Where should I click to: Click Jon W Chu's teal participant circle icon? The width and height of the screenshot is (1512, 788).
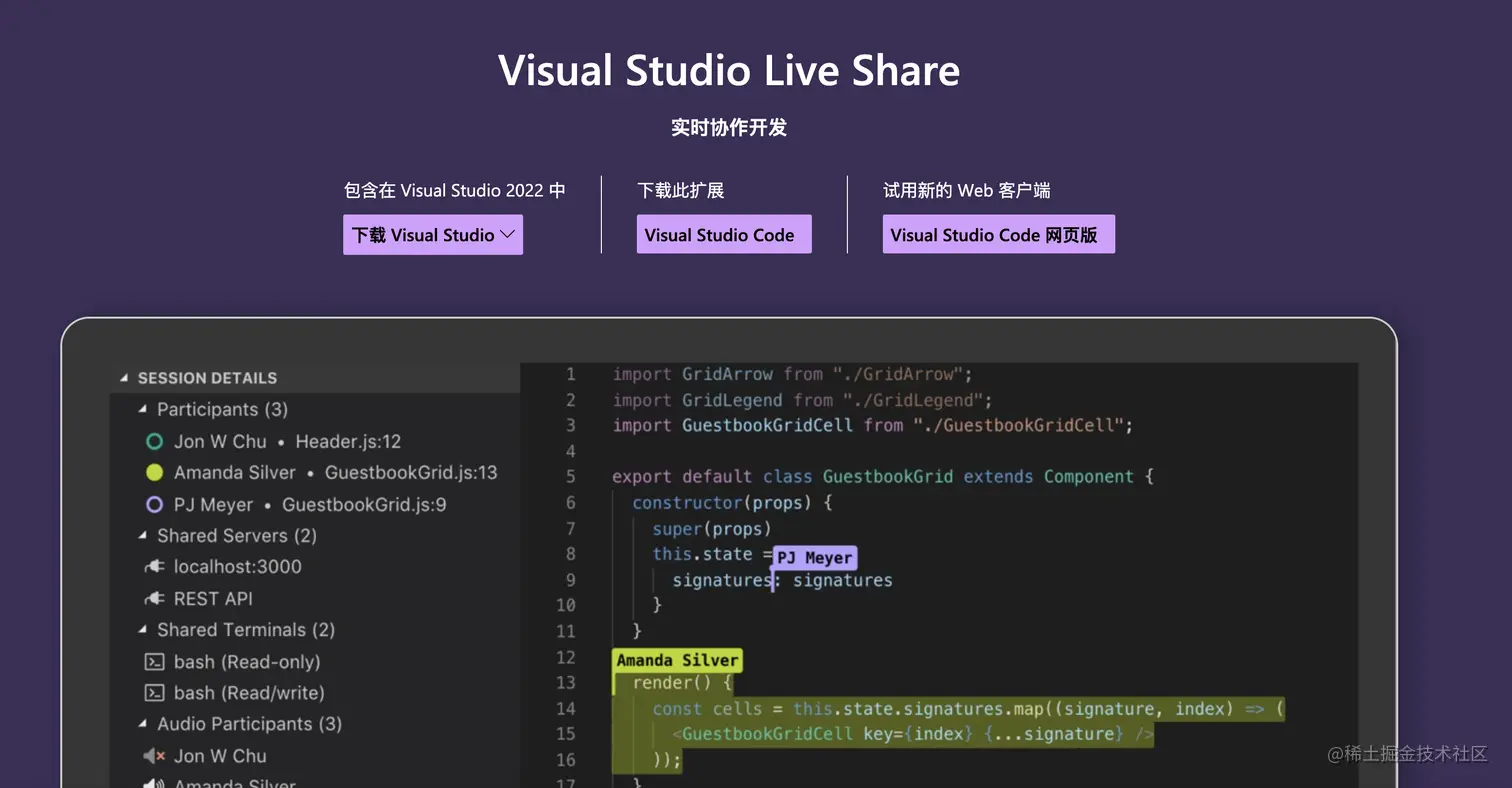pyautogui.click(x=154, y=441)
